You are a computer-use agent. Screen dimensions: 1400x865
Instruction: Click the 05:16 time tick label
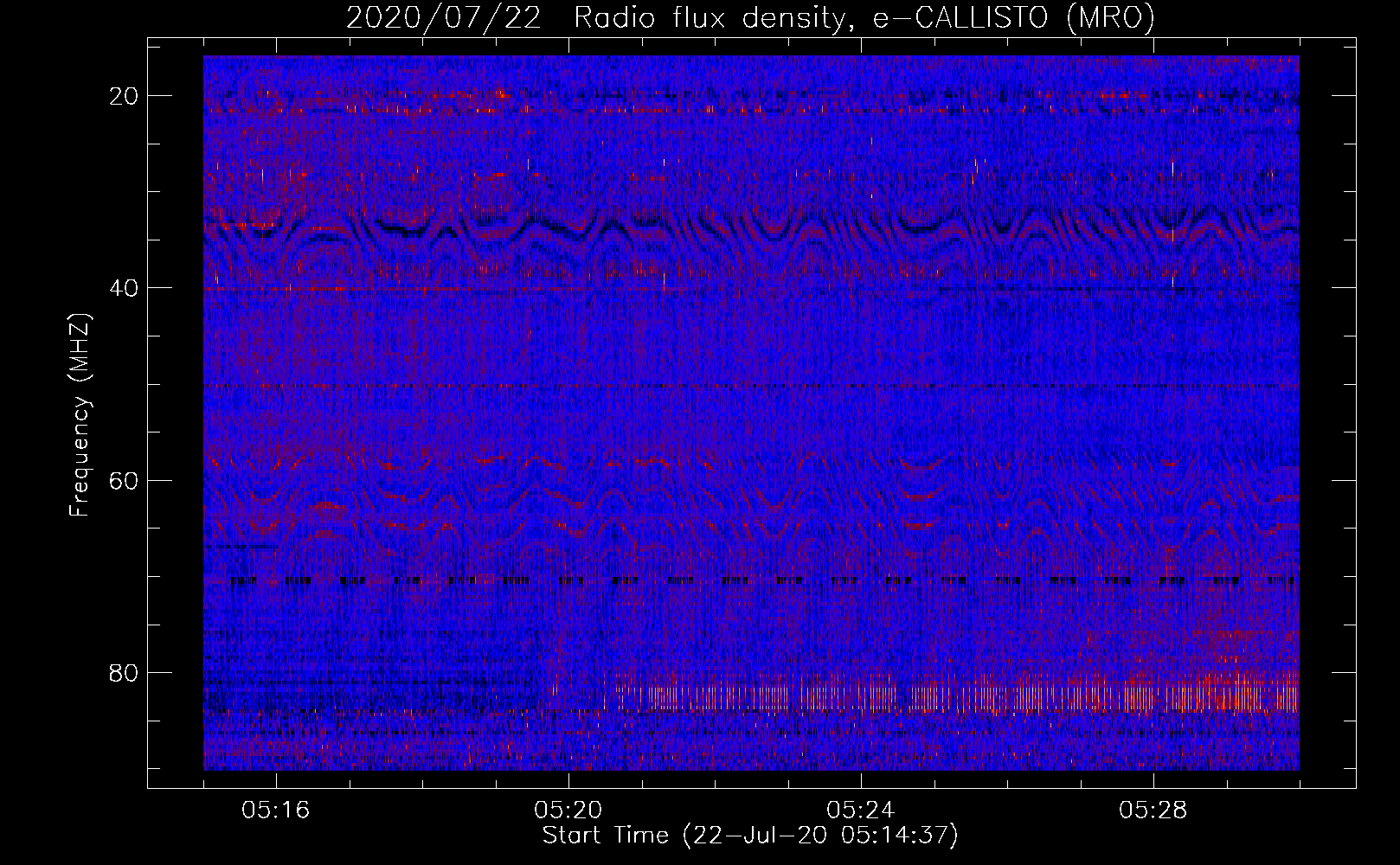coord(276,811)
